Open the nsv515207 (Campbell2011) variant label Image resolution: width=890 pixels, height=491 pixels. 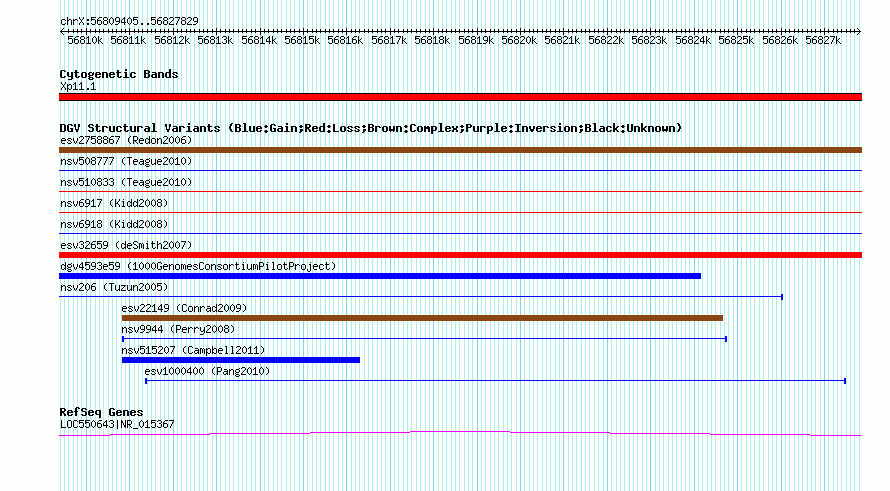pos(193,350)
